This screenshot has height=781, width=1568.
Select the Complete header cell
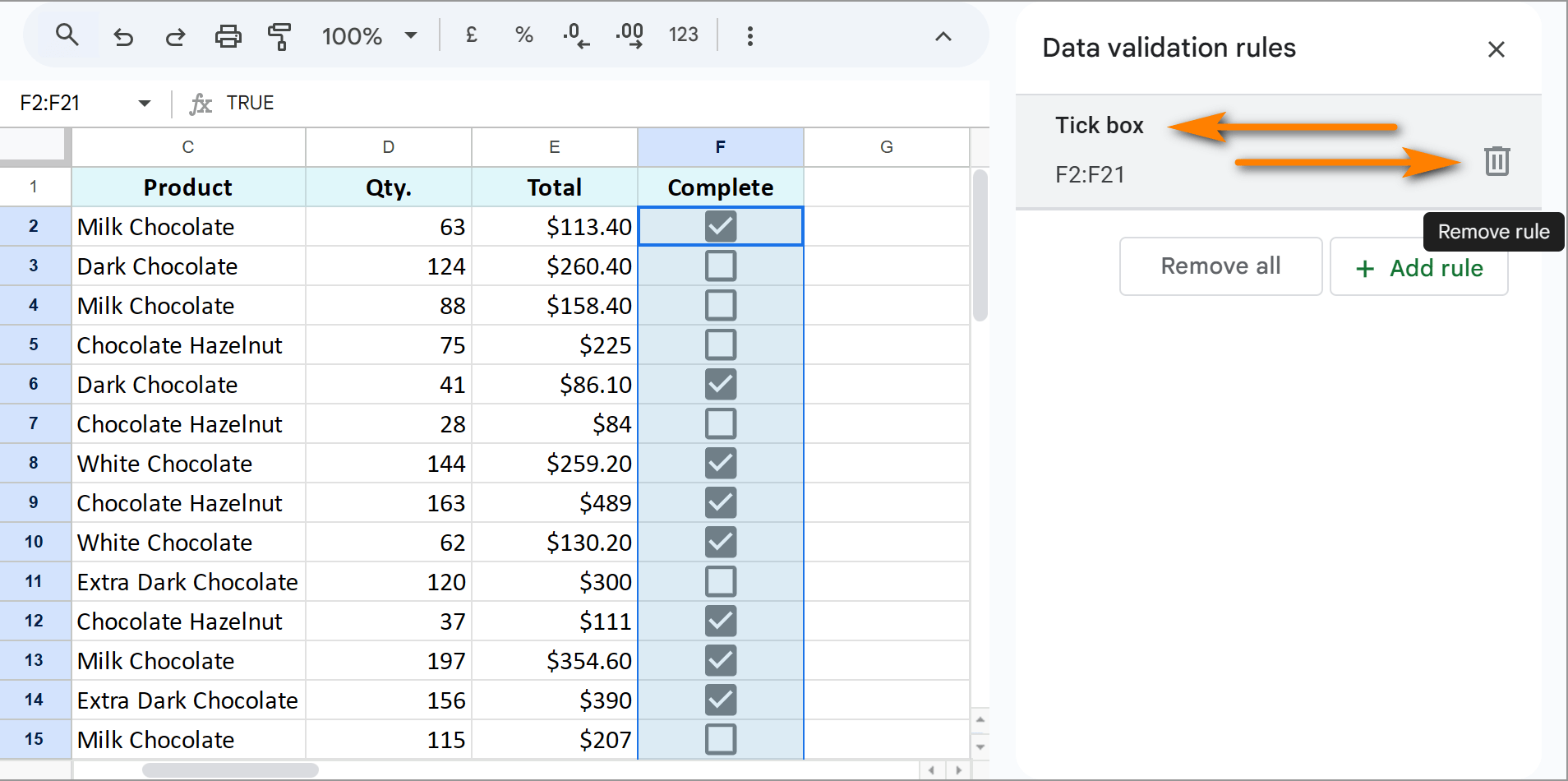point(721,187)
